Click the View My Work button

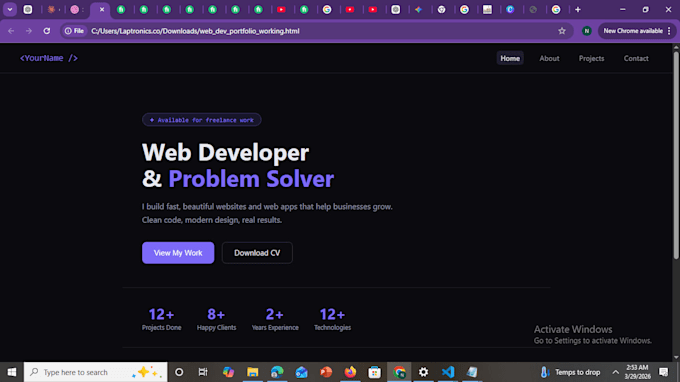178,253
